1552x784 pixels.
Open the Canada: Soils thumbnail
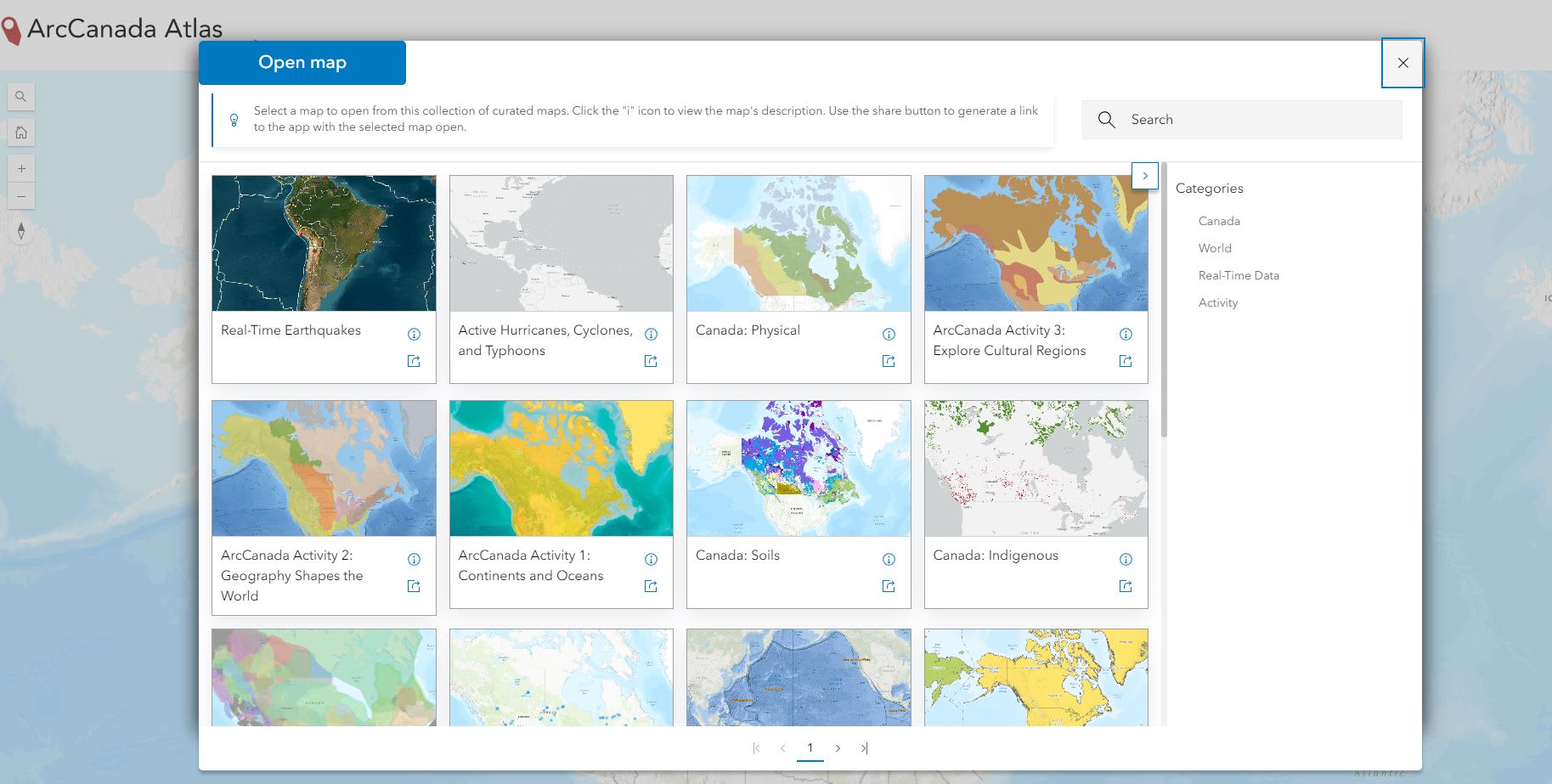[799, 468]
